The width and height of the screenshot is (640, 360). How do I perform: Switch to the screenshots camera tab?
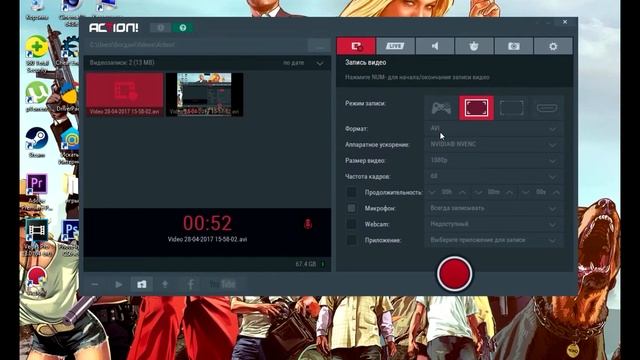(513, 46)
